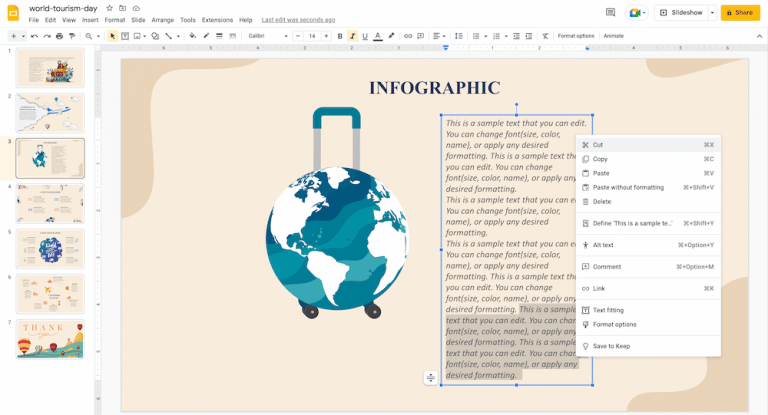
Task: Click the Google Meet call icon
Action: coord(637,13)
